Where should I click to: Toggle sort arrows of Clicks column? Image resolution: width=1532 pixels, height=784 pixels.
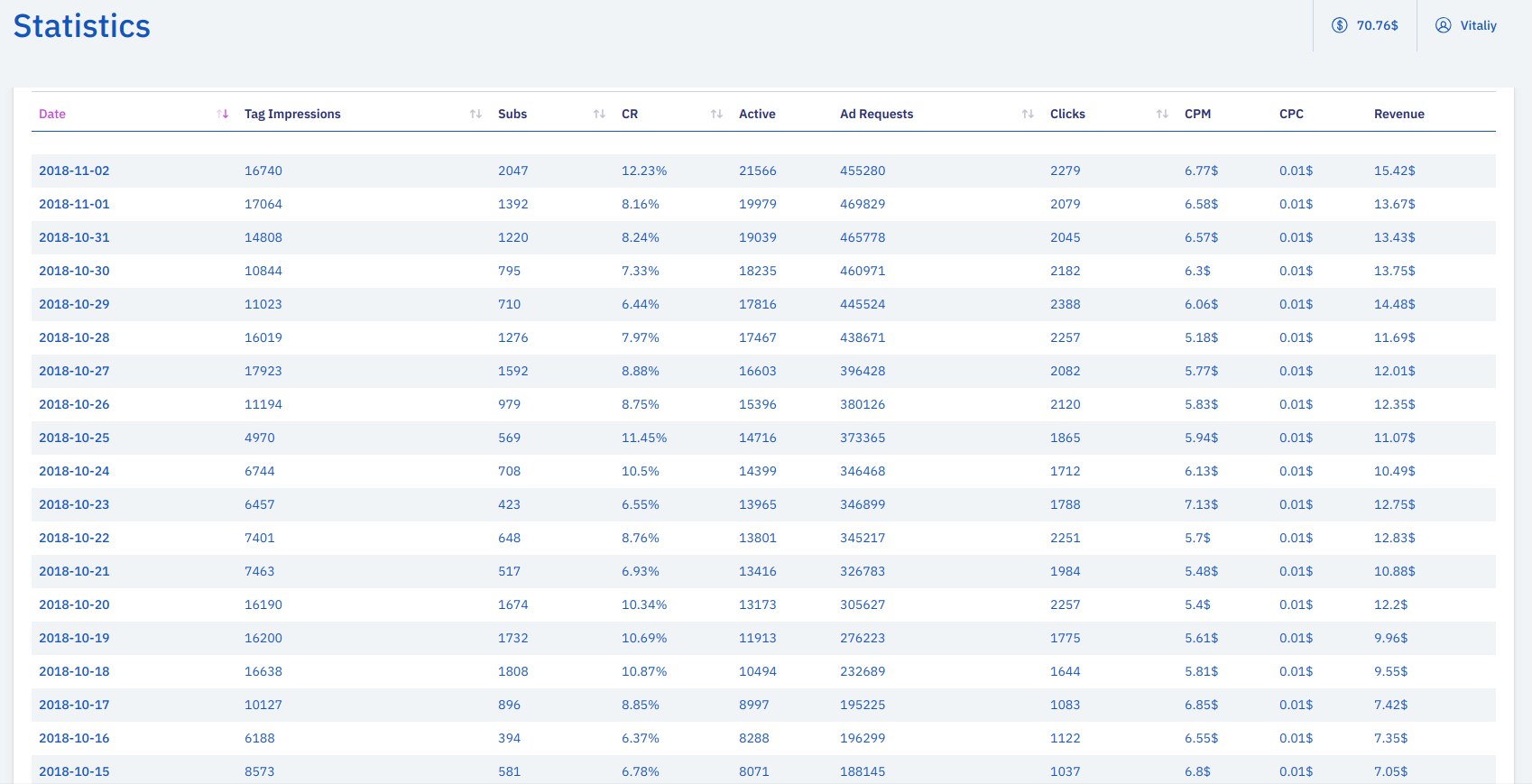(x=1162, y=114)
